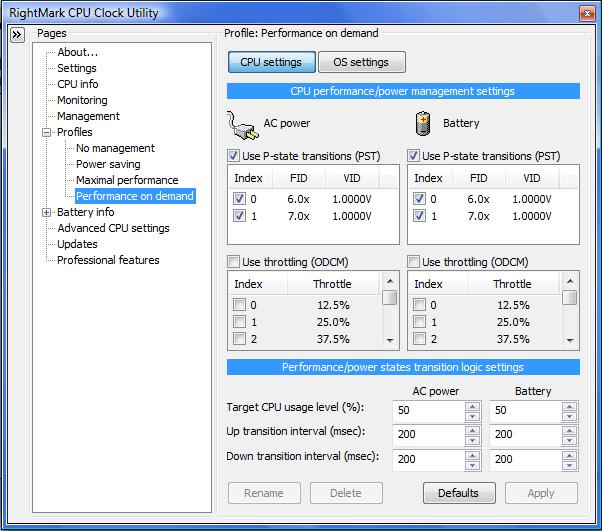602x531 pixels.
Task: Toggle AC power Use P-state transitions (PST)
Action: tap(233, 156)
